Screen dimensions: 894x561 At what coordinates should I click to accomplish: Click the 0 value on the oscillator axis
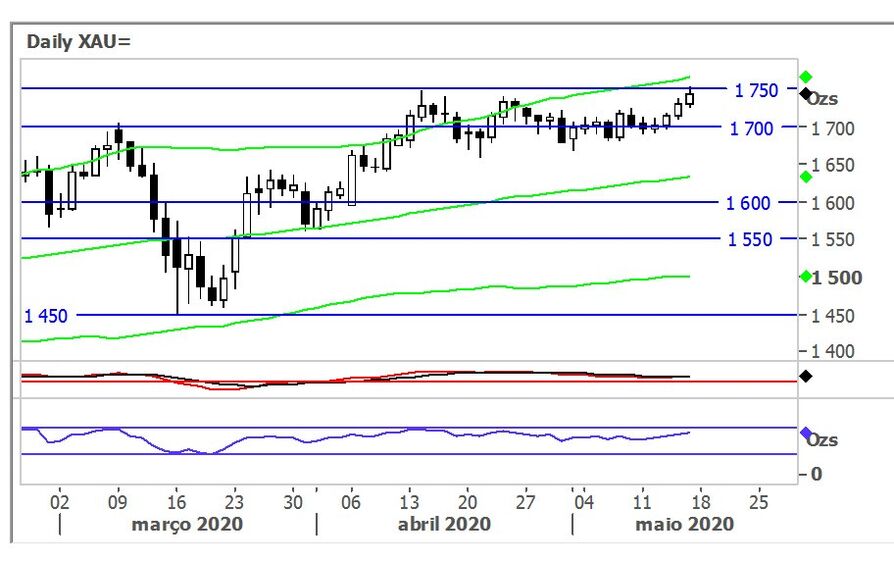pos(817,473)
